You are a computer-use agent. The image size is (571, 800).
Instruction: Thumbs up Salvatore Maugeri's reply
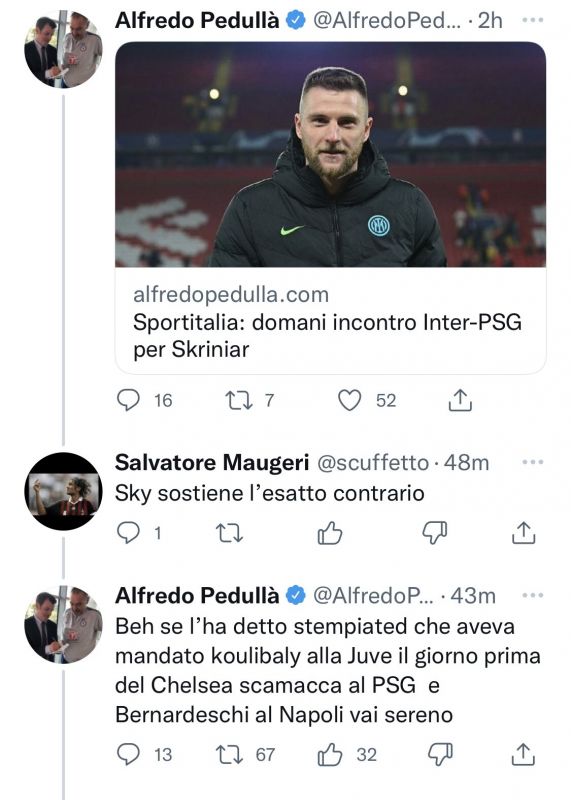tap(330, 533)
